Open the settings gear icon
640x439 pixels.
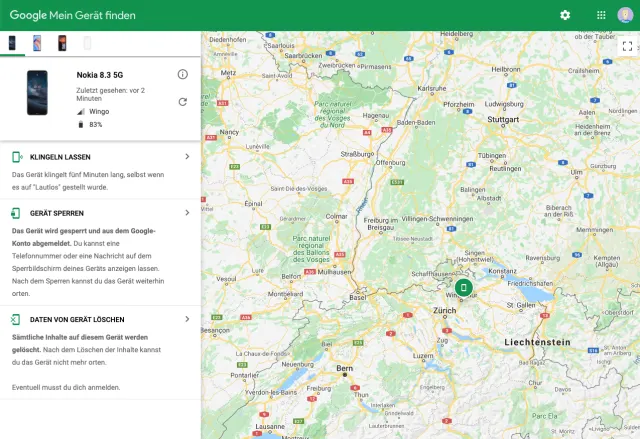click(x=565, y=15)
